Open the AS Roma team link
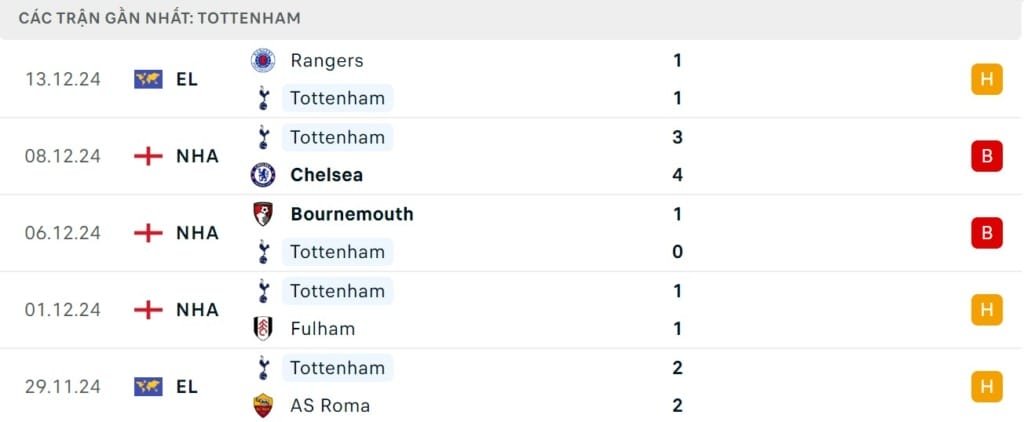 pos(330,406)
